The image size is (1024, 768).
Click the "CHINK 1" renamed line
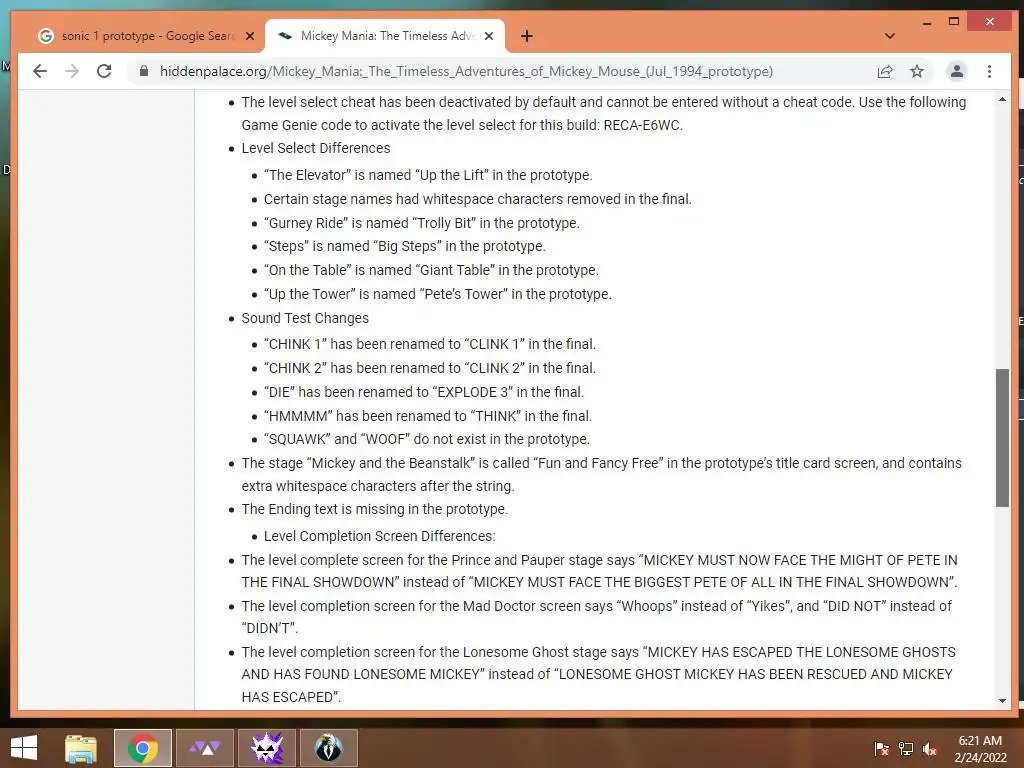tap(430, 344)
